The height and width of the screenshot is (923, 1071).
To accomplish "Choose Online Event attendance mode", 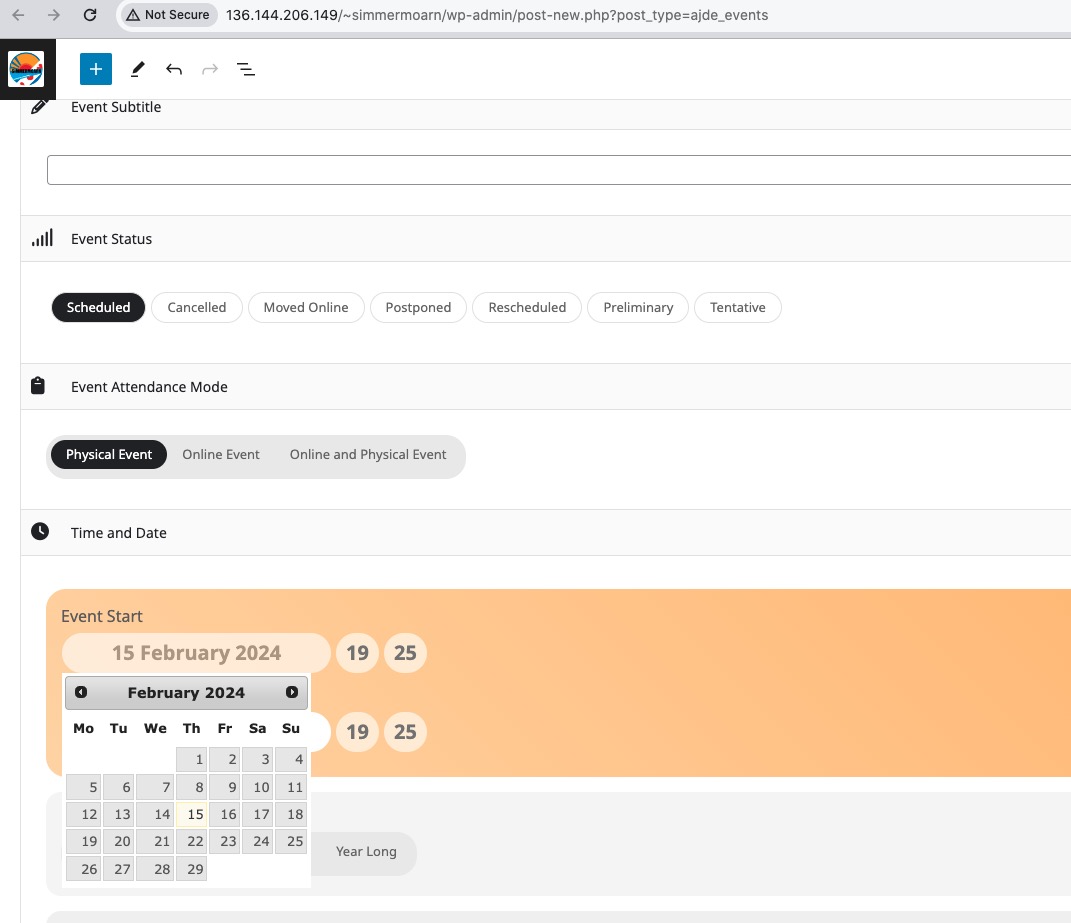I will [x=221, y=454].
